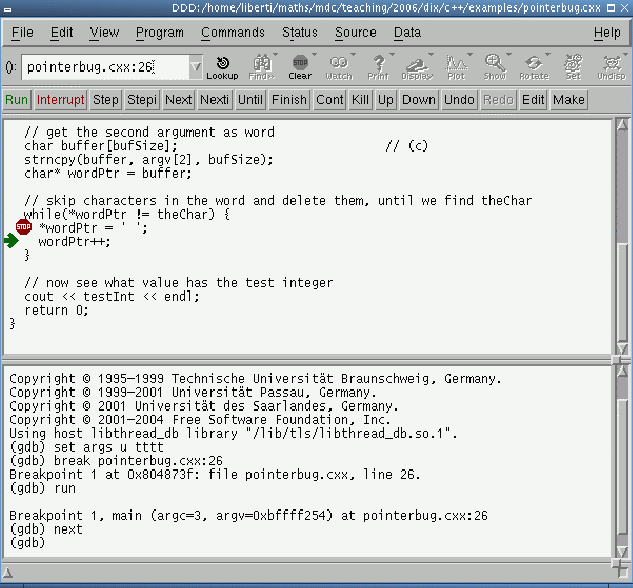633x588 pixels.
Task: Click the Undo button
Action: (x=459, y=100)
